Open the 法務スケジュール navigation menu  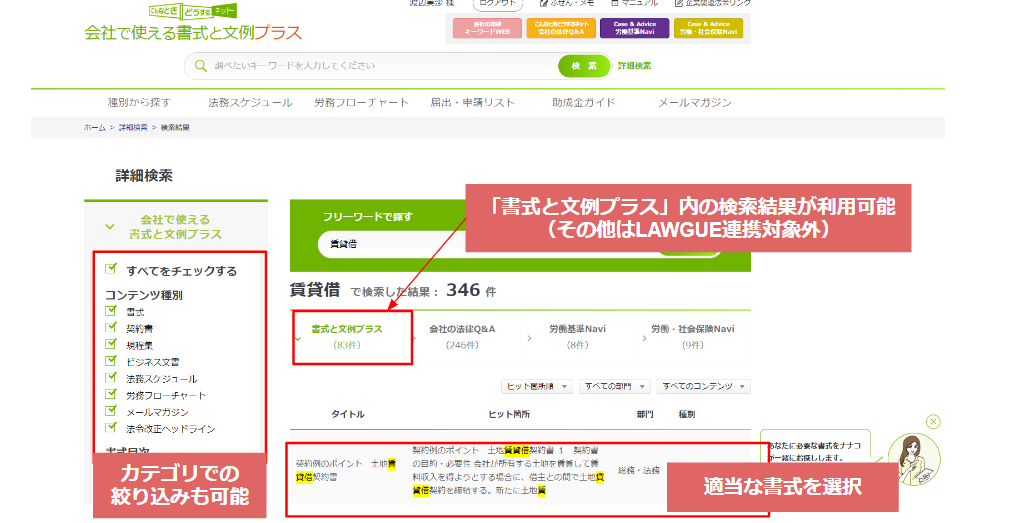point(250,103)
